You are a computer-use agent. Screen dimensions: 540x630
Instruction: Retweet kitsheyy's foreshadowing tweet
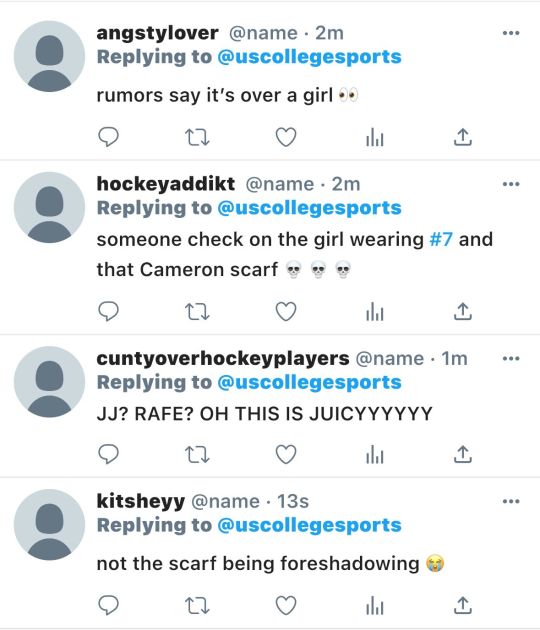pyautogui.click(x=197, y=606)
